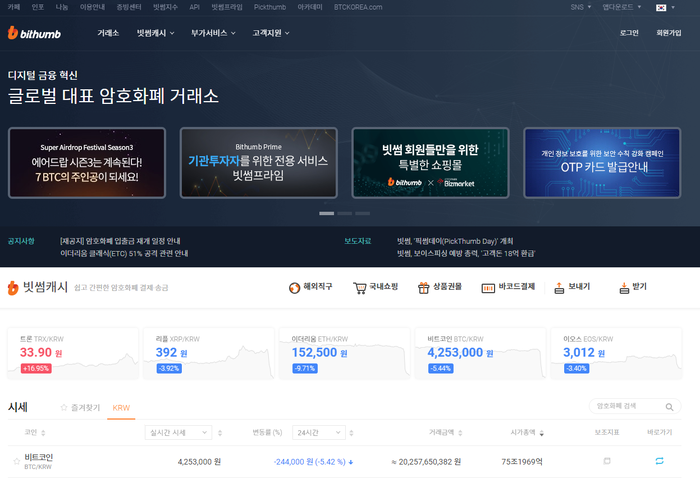Image resolution: width=700 pixels, height=478 pixels.
Task: Expand the 빗썸캐시 dropdown menu
Action: pyautogui.click(x=155, y=33)
